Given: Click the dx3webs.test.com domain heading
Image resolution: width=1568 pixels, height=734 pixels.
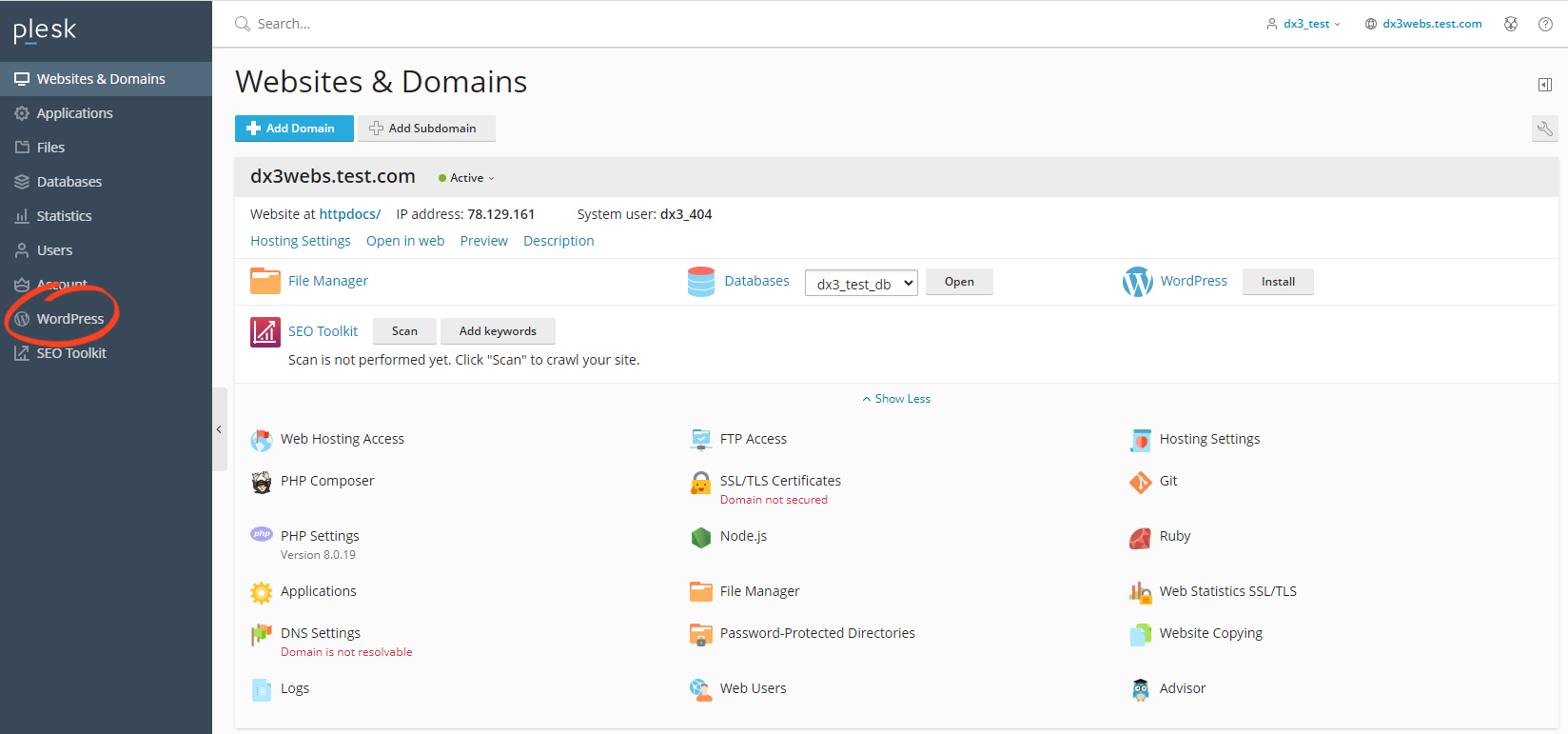Looking at the screenshot, I should click(333, 176).
